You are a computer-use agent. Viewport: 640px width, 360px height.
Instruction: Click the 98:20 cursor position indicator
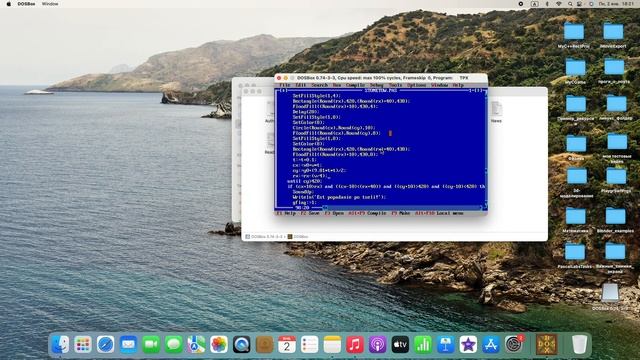302,208
